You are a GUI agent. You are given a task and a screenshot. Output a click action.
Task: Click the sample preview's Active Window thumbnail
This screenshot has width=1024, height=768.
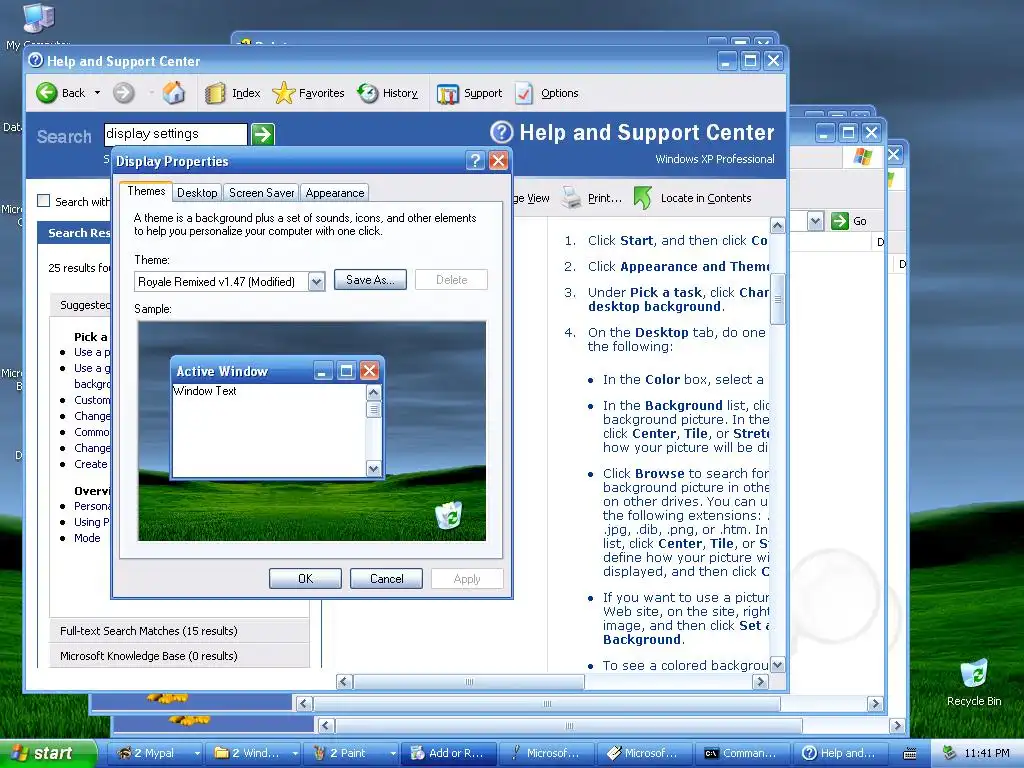[x=277, y=418]
